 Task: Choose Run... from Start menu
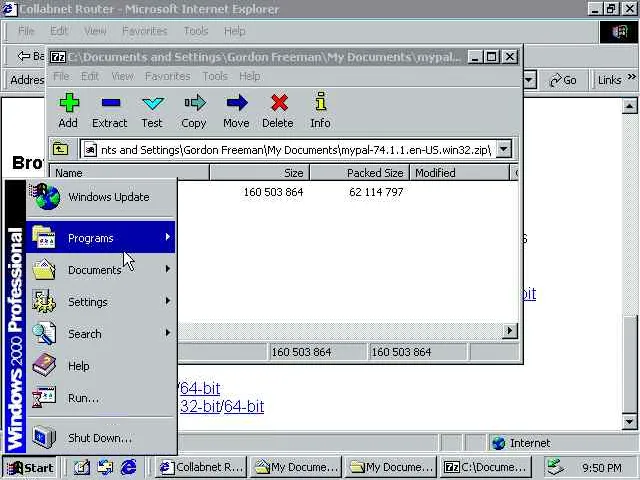click(x=100, y=398)
